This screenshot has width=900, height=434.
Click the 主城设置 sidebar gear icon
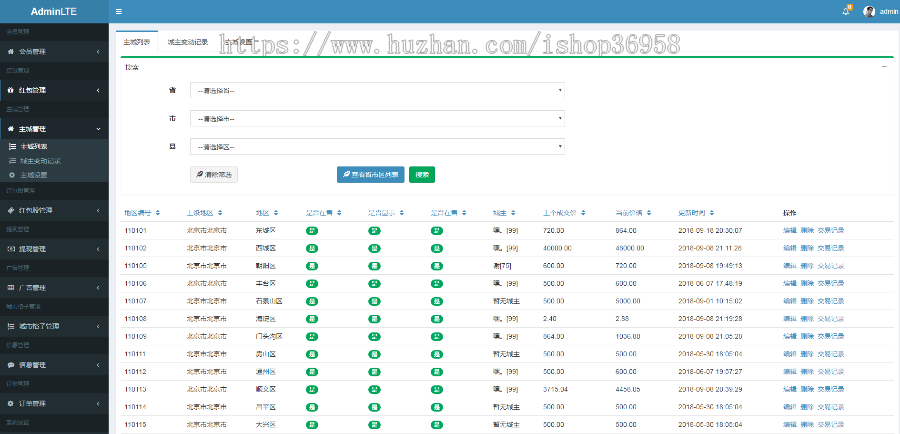click(12, 174)
